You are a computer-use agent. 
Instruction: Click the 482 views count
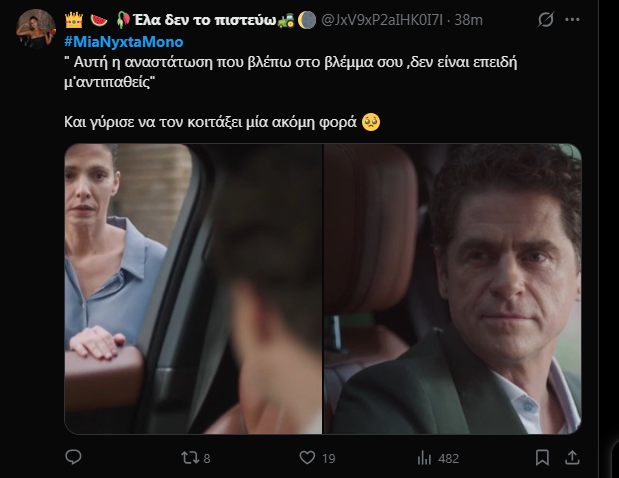(x=448, y=458)
